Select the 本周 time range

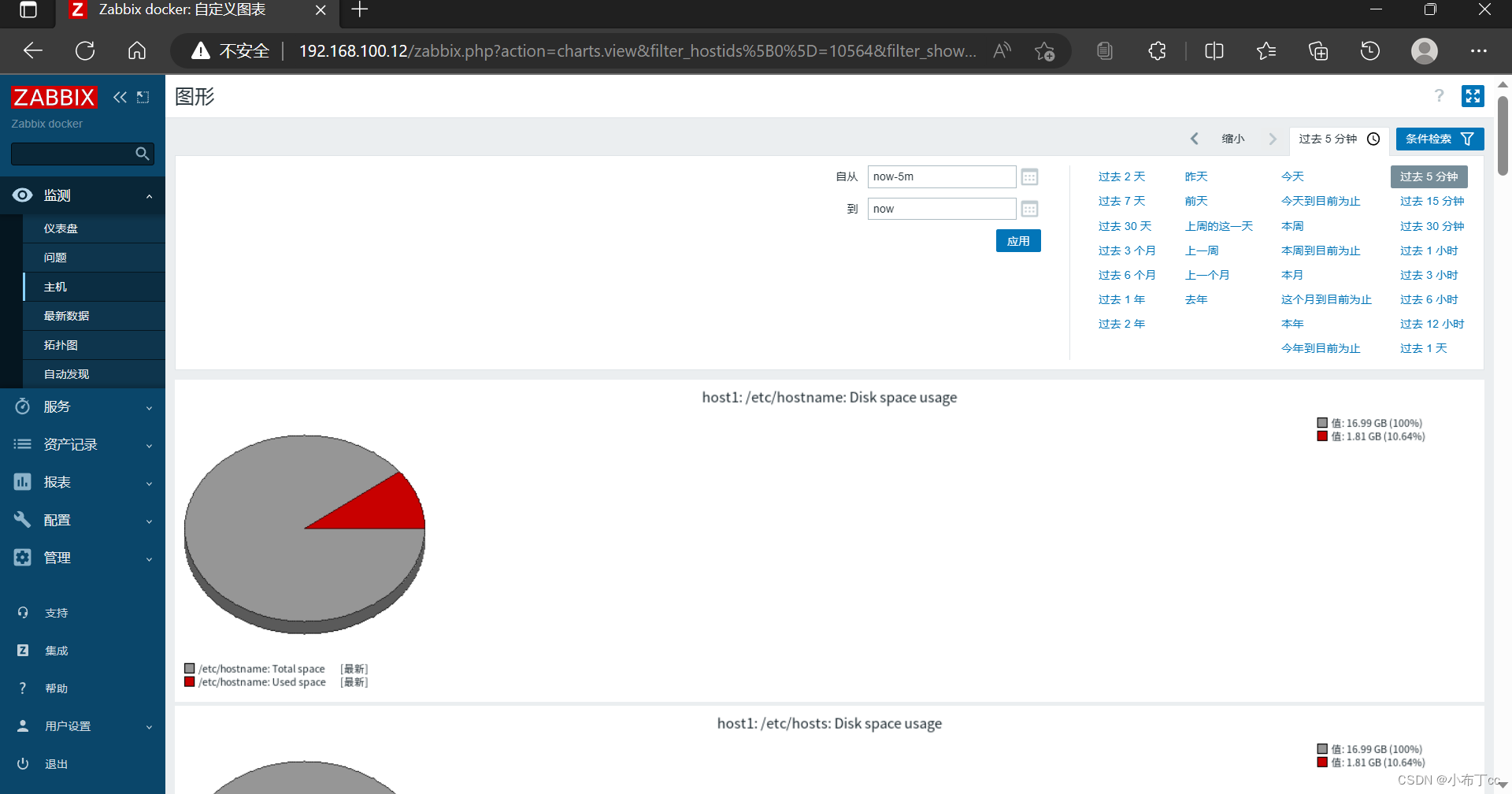point(1292,226)
